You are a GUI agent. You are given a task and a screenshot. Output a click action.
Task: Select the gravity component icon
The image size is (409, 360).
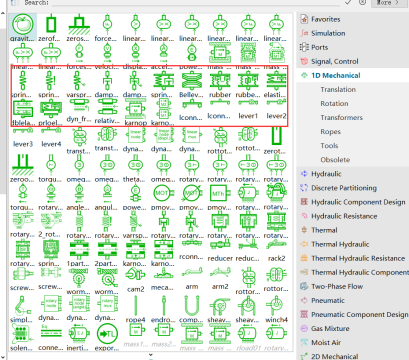point(22,24)
